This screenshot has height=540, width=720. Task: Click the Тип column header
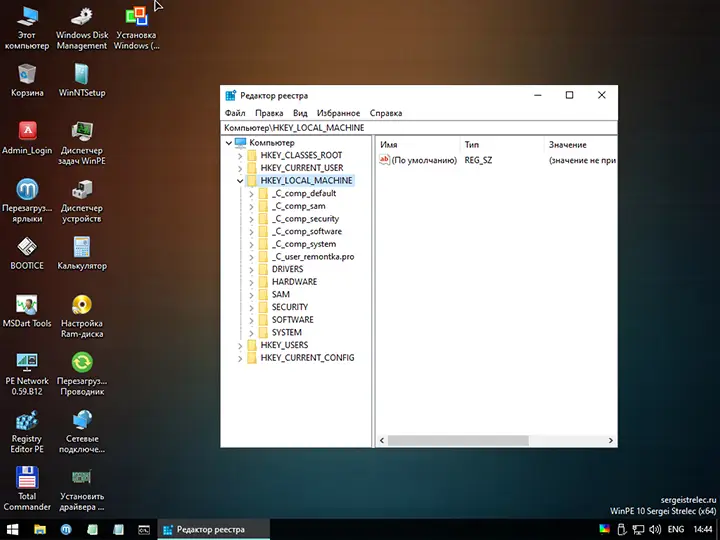pos(502,145)
